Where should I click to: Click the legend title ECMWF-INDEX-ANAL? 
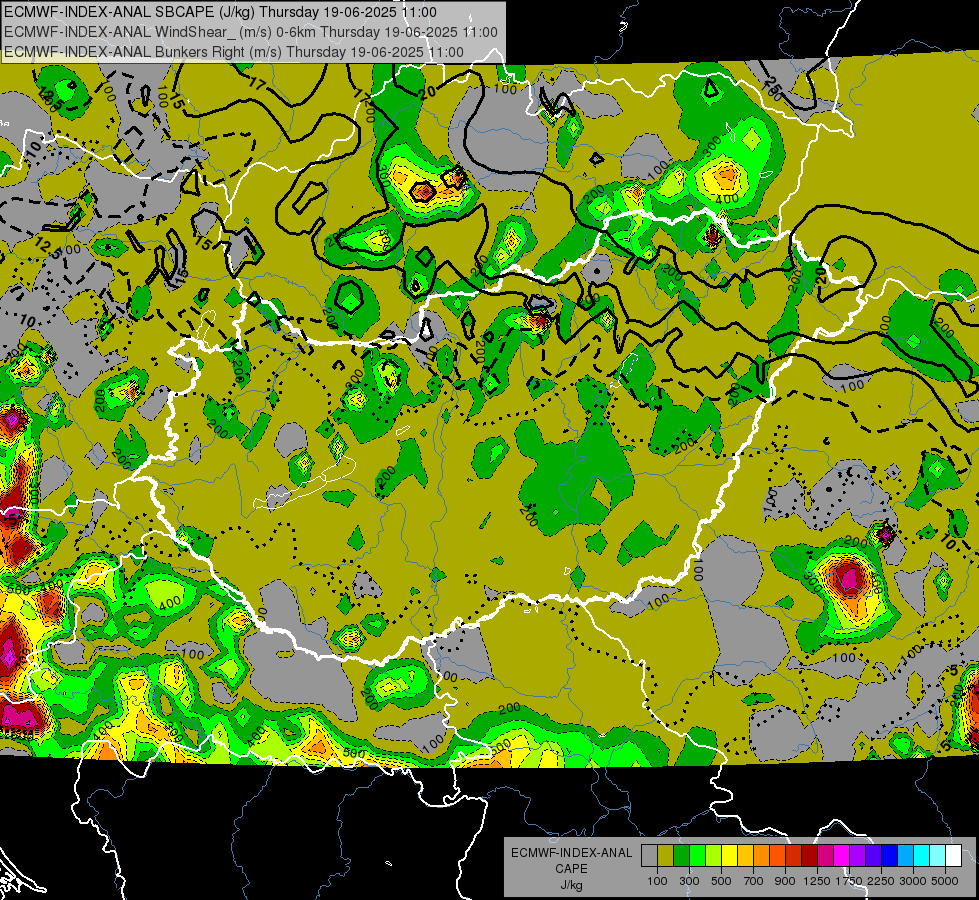(571, 853)
